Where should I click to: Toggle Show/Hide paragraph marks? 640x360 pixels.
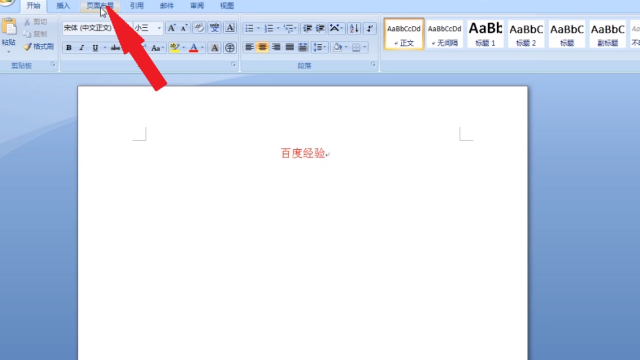(369, 28)
